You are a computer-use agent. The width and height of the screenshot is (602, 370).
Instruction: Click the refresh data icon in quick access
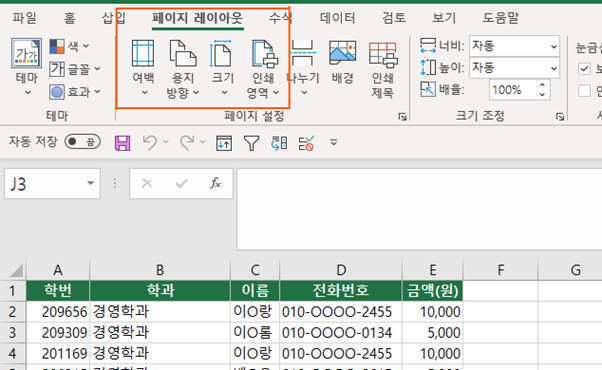279,143
